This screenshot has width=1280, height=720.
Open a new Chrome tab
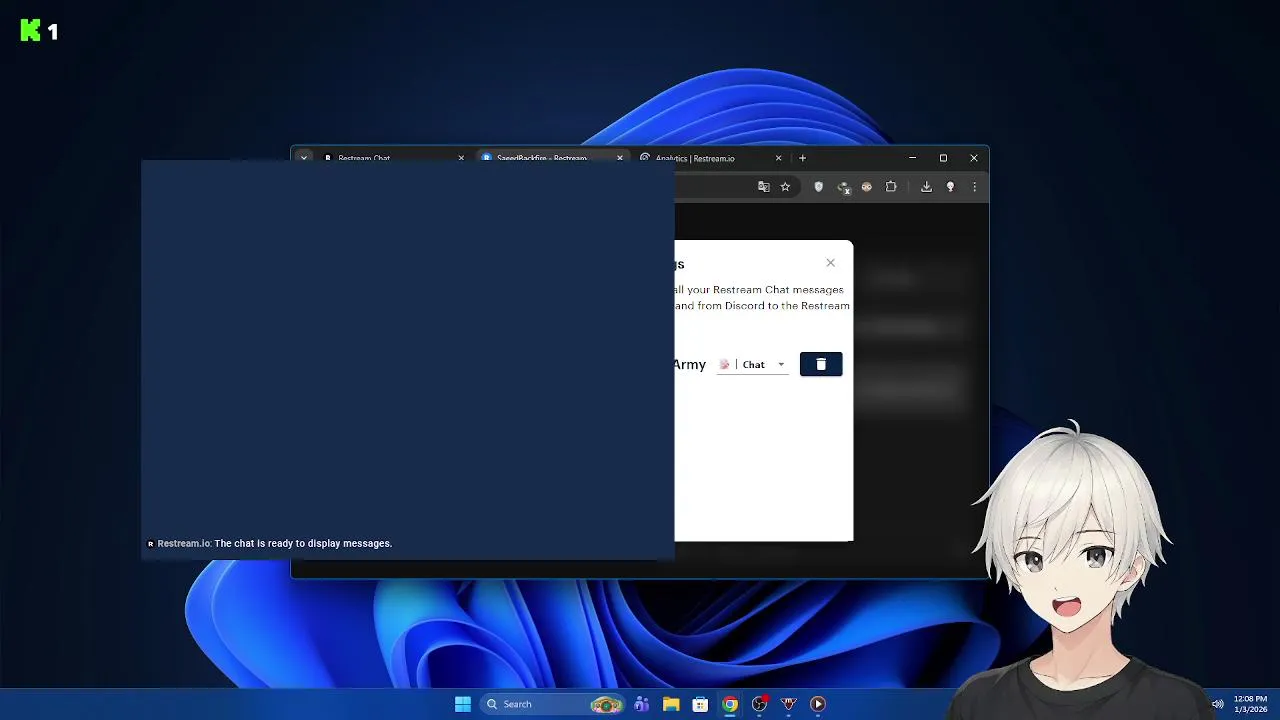(x=802, y=158)
